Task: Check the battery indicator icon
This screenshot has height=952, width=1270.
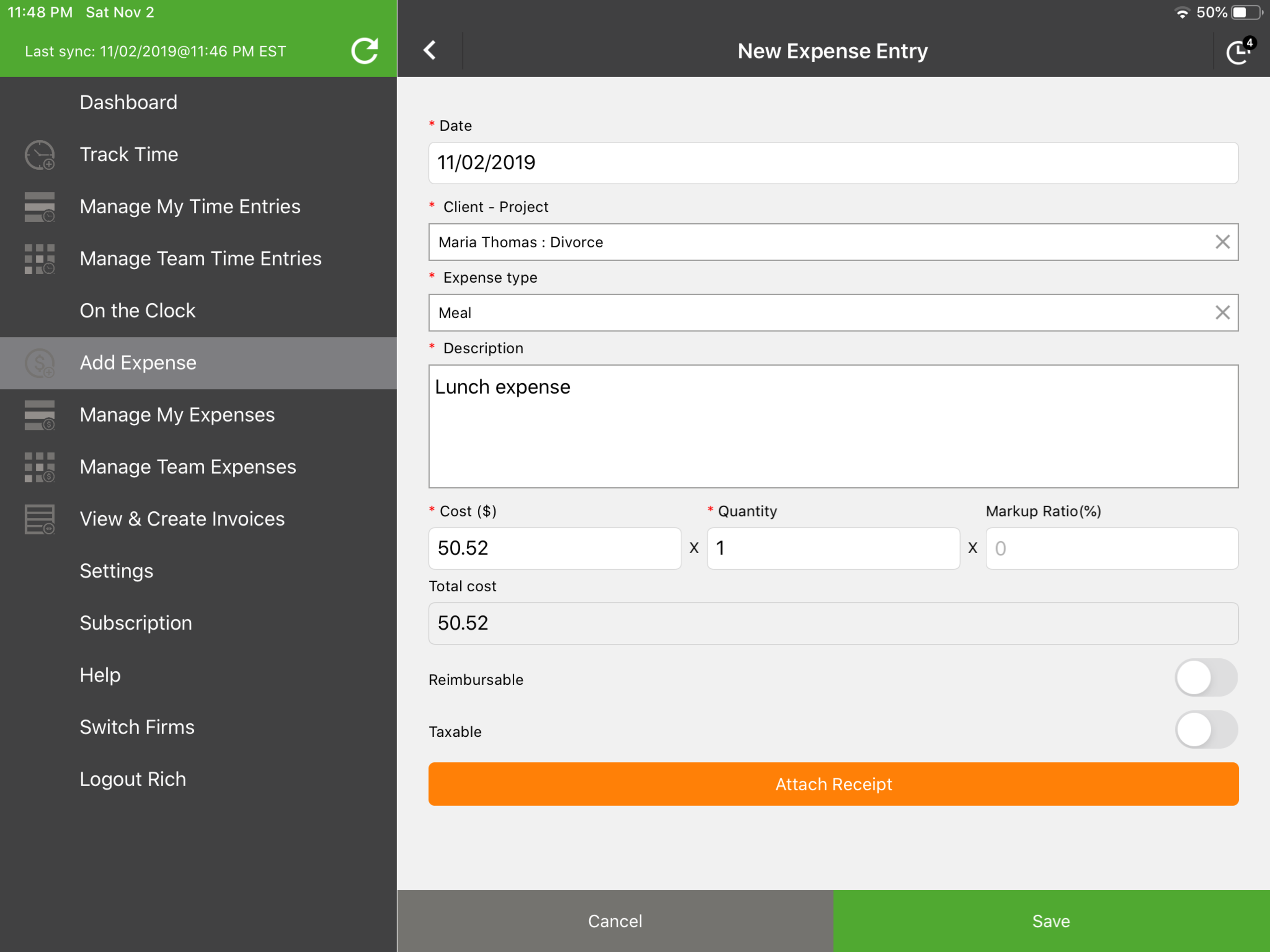Action: pyautogui.click(x=1246, y=13)
